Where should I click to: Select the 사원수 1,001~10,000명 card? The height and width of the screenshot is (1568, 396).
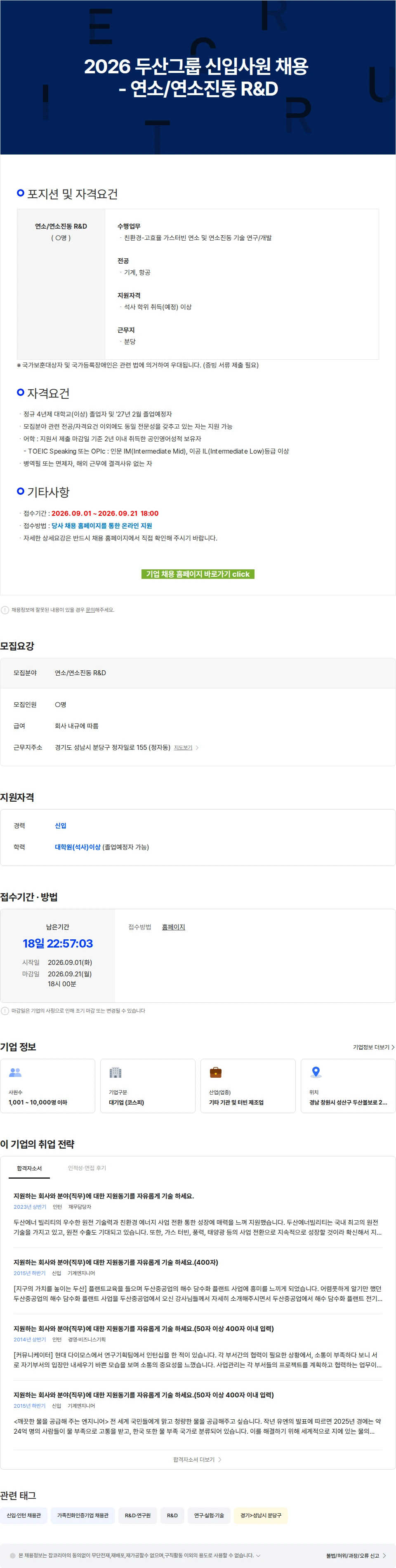click(x=47, y=1086)
